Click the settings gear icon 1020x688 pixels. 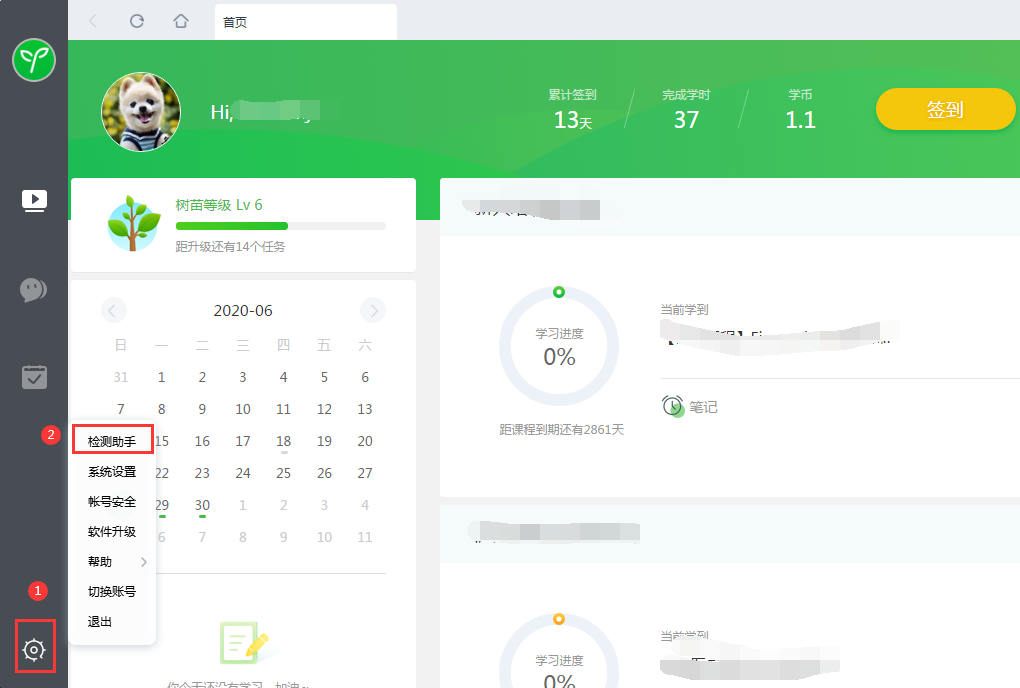pos(34,650)
